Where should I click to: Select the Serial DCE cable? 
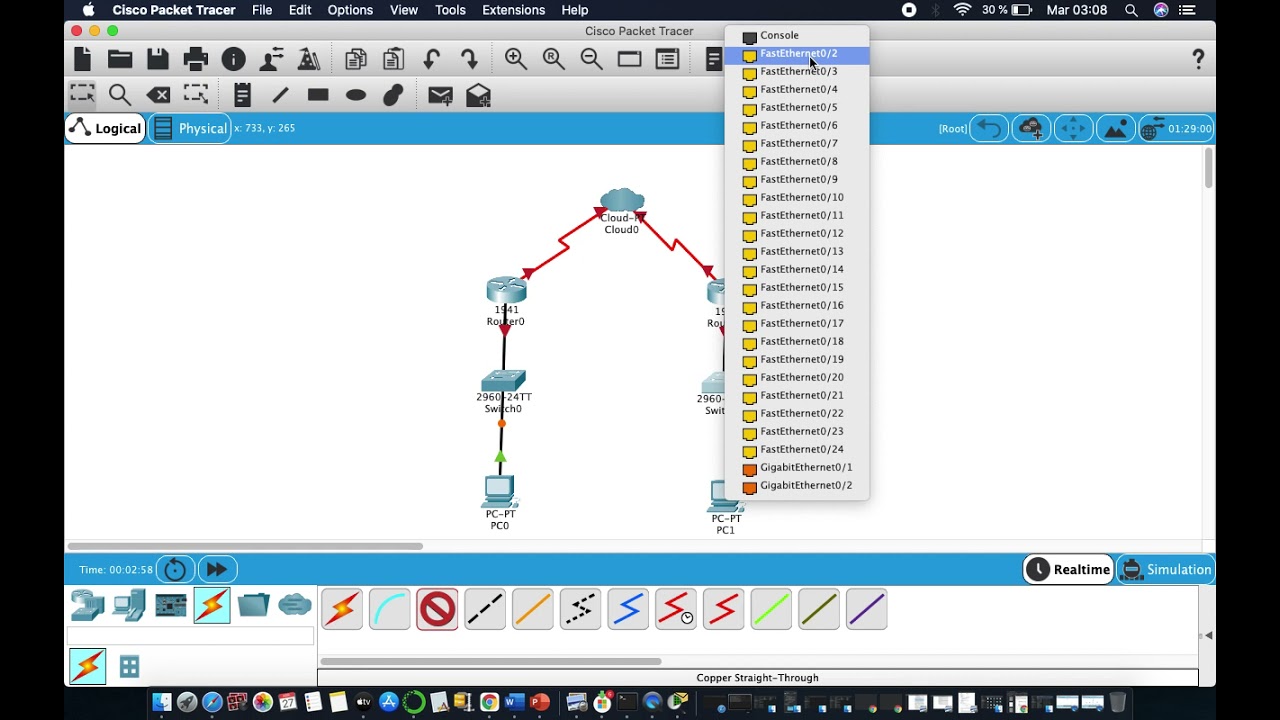[x=676, y=608]
